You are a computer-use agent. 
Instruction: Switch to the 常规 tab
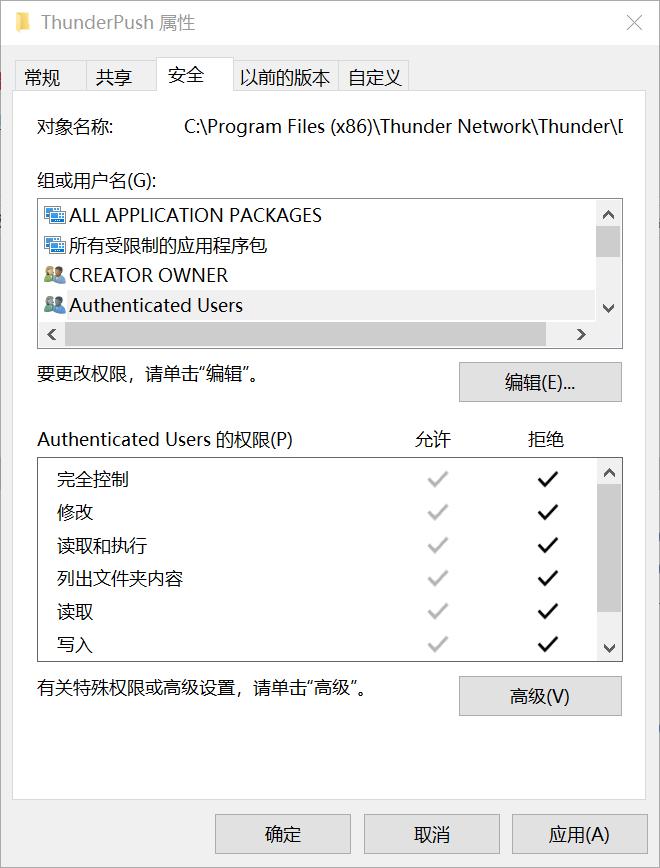pyautogui.click(x=42, y=75)
